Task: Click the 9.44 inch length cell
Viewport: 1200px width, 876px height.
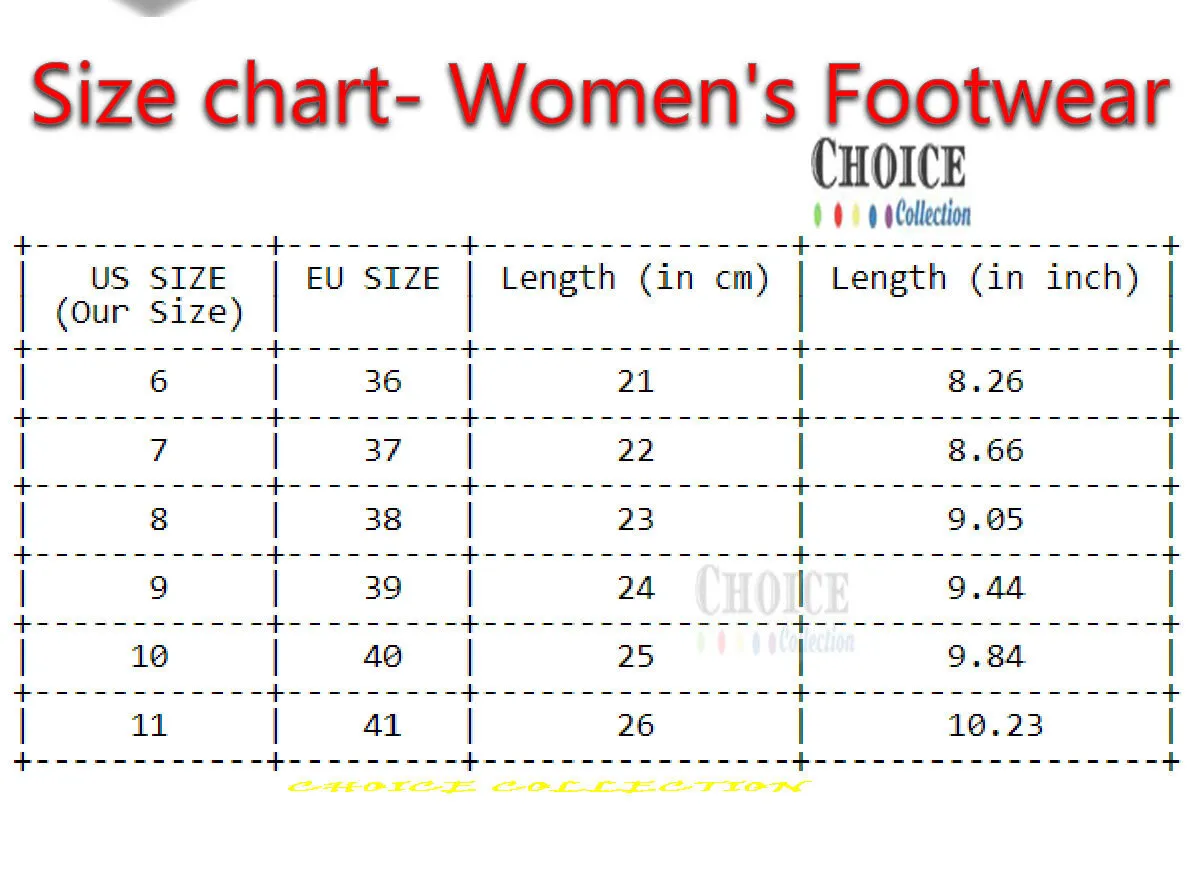Action: (986, 587)
